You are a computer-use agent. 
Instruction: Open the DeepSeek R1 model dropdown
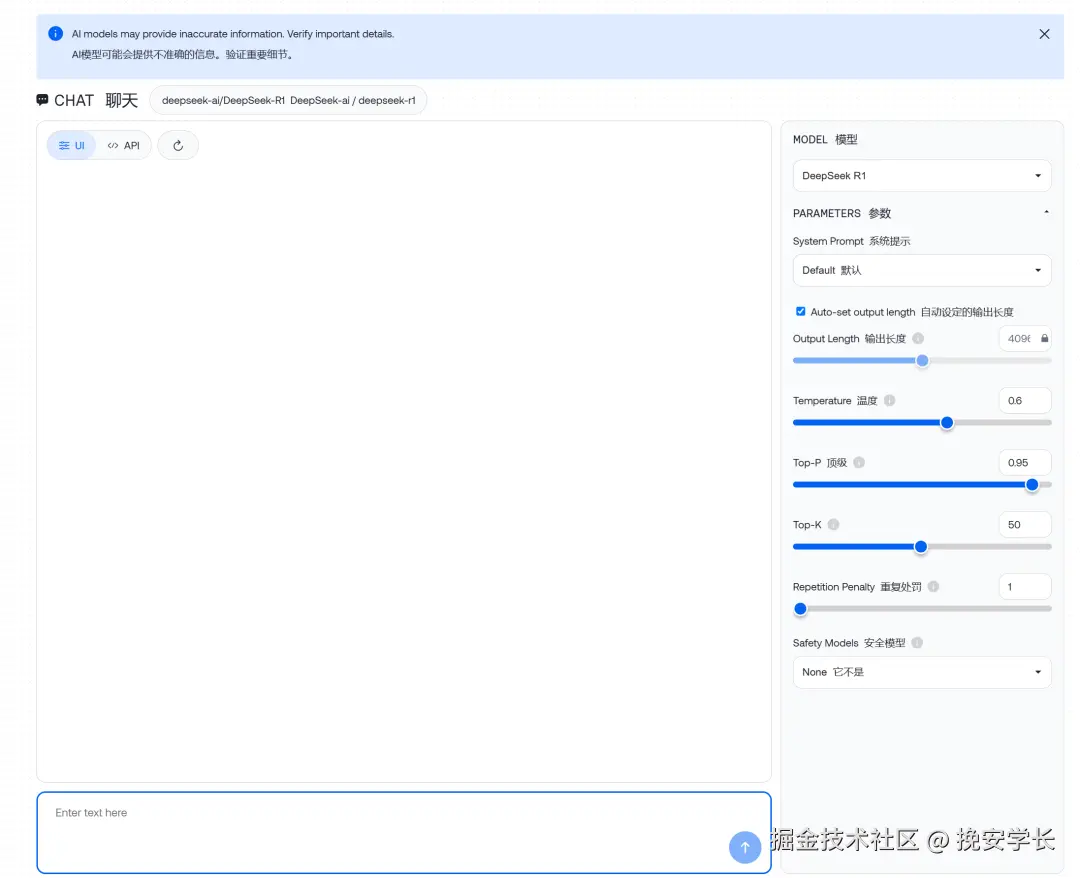(x=922, y=176)
